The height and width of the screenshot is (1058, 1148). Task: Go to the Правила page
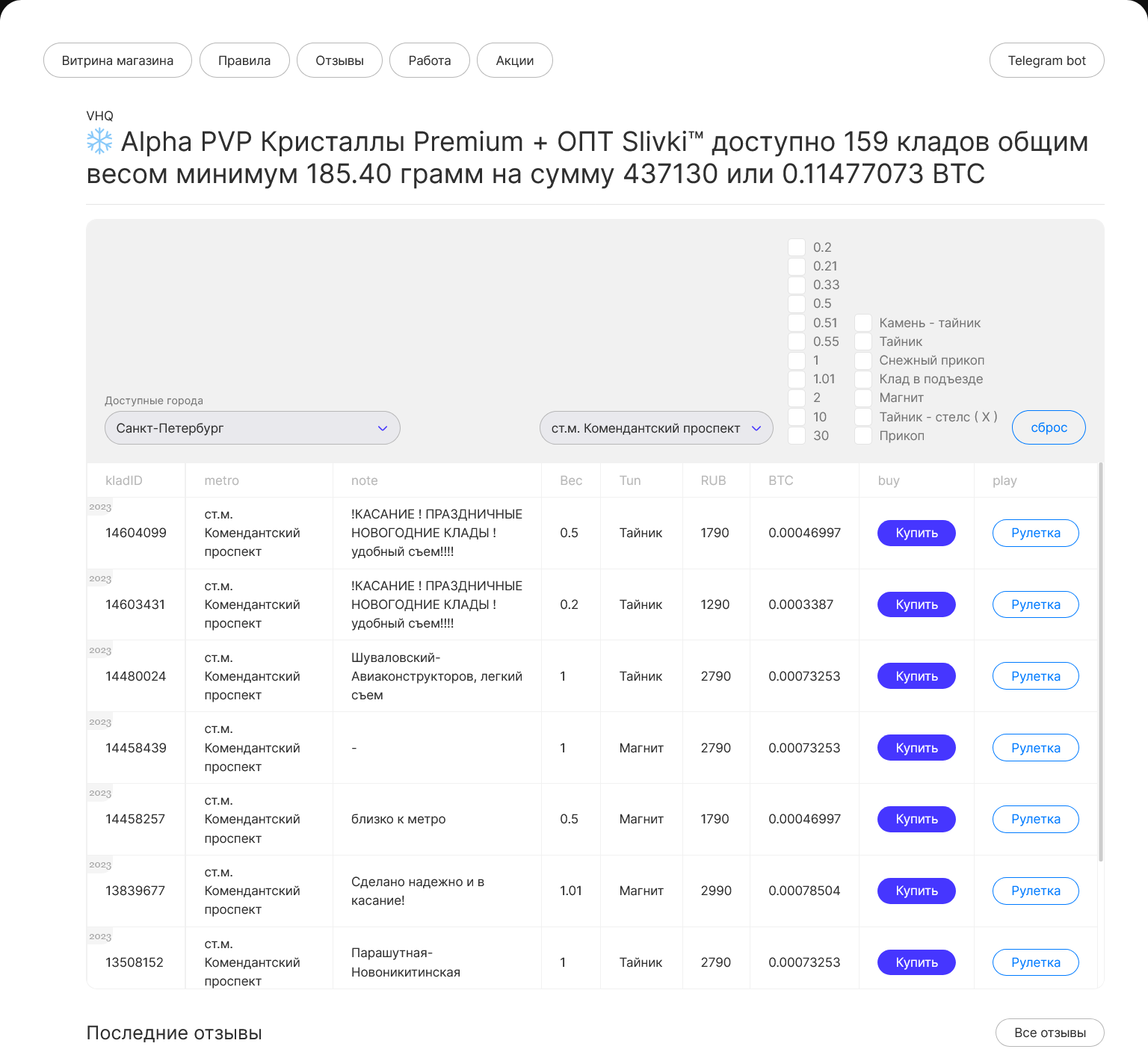coord(244,61)
